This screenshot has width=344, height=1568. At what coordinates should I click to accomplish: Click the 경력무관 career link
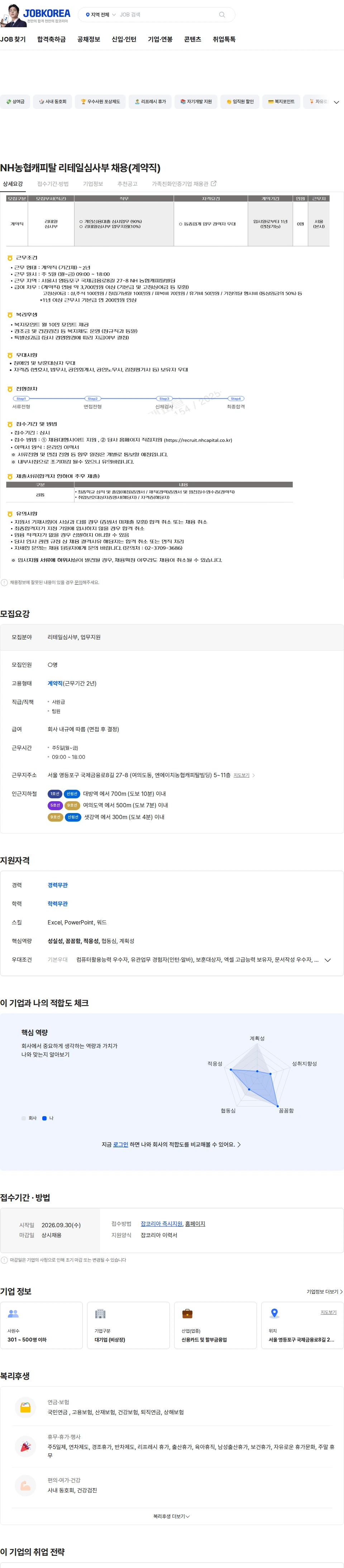pyautogui.click(x=58, y=885)
